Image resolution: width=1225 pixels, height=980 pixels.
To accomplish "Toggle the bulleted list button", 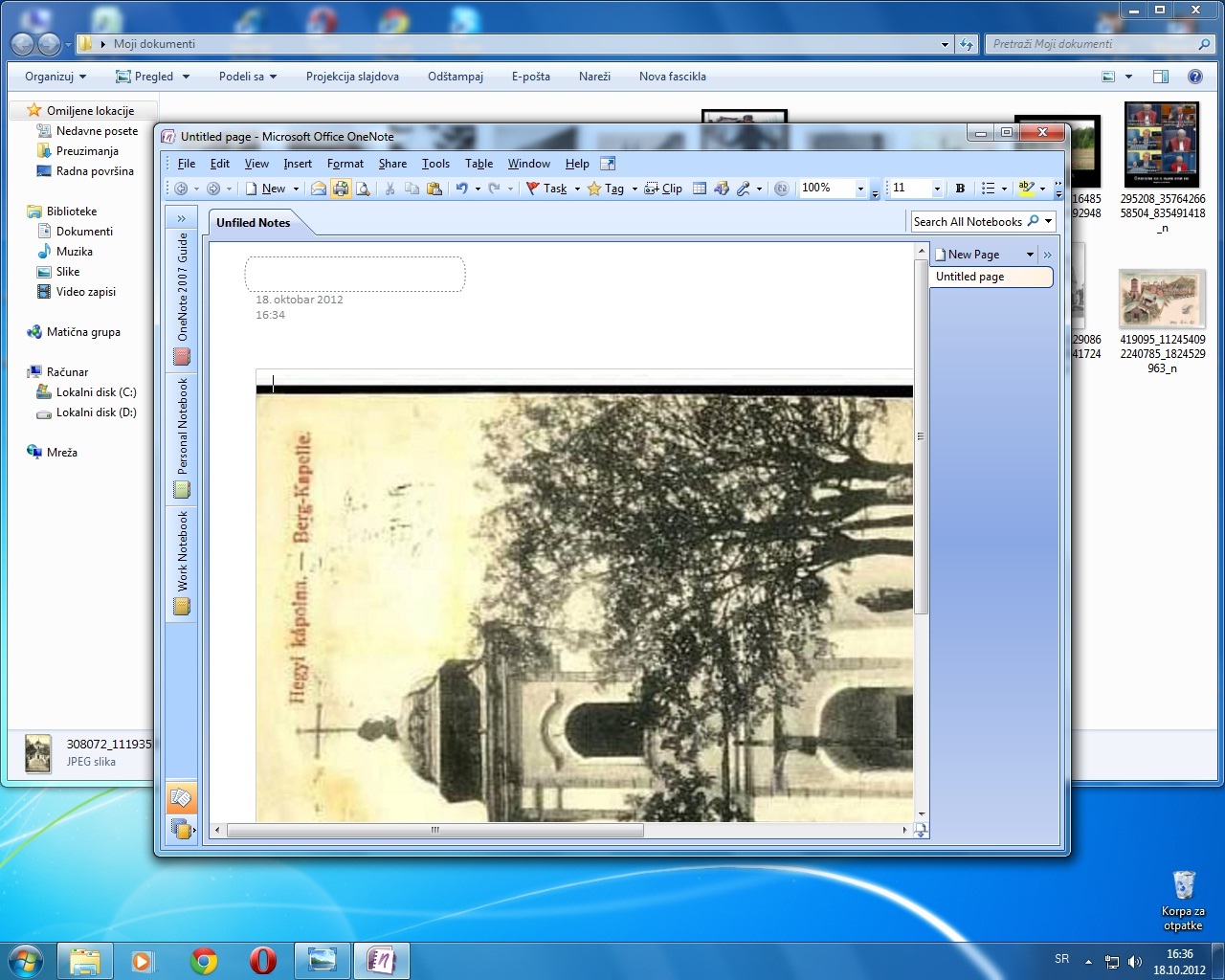I will click(x=989, y=189).
